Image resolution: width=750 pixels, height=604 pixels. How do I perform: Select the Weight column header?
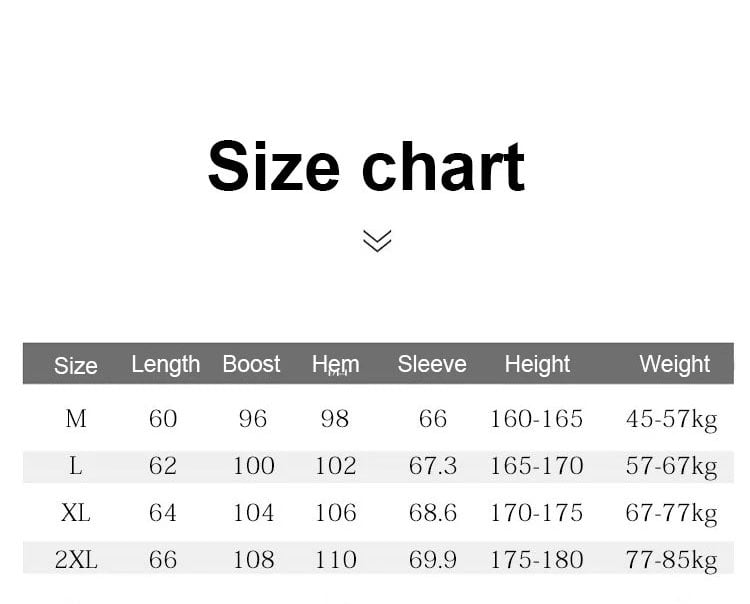tap(674, 364)
